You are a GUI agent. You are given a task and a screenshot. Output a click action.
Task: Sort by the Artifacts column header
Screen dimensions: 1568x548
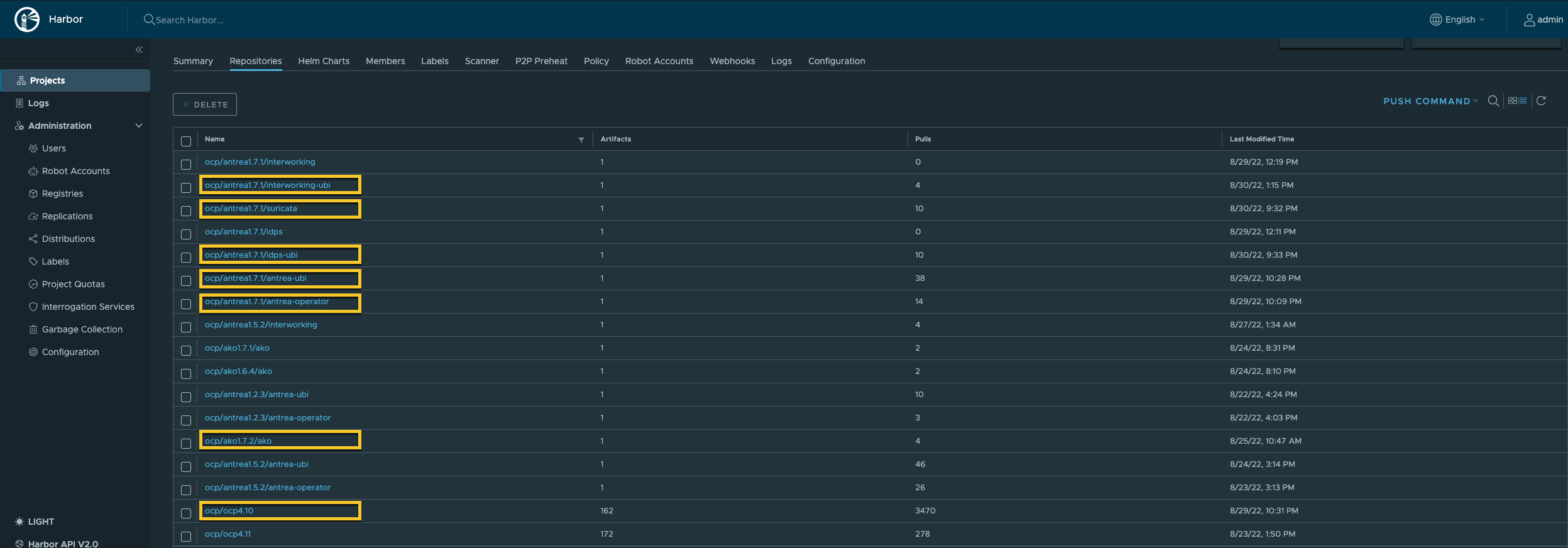[x=615, y=139]
